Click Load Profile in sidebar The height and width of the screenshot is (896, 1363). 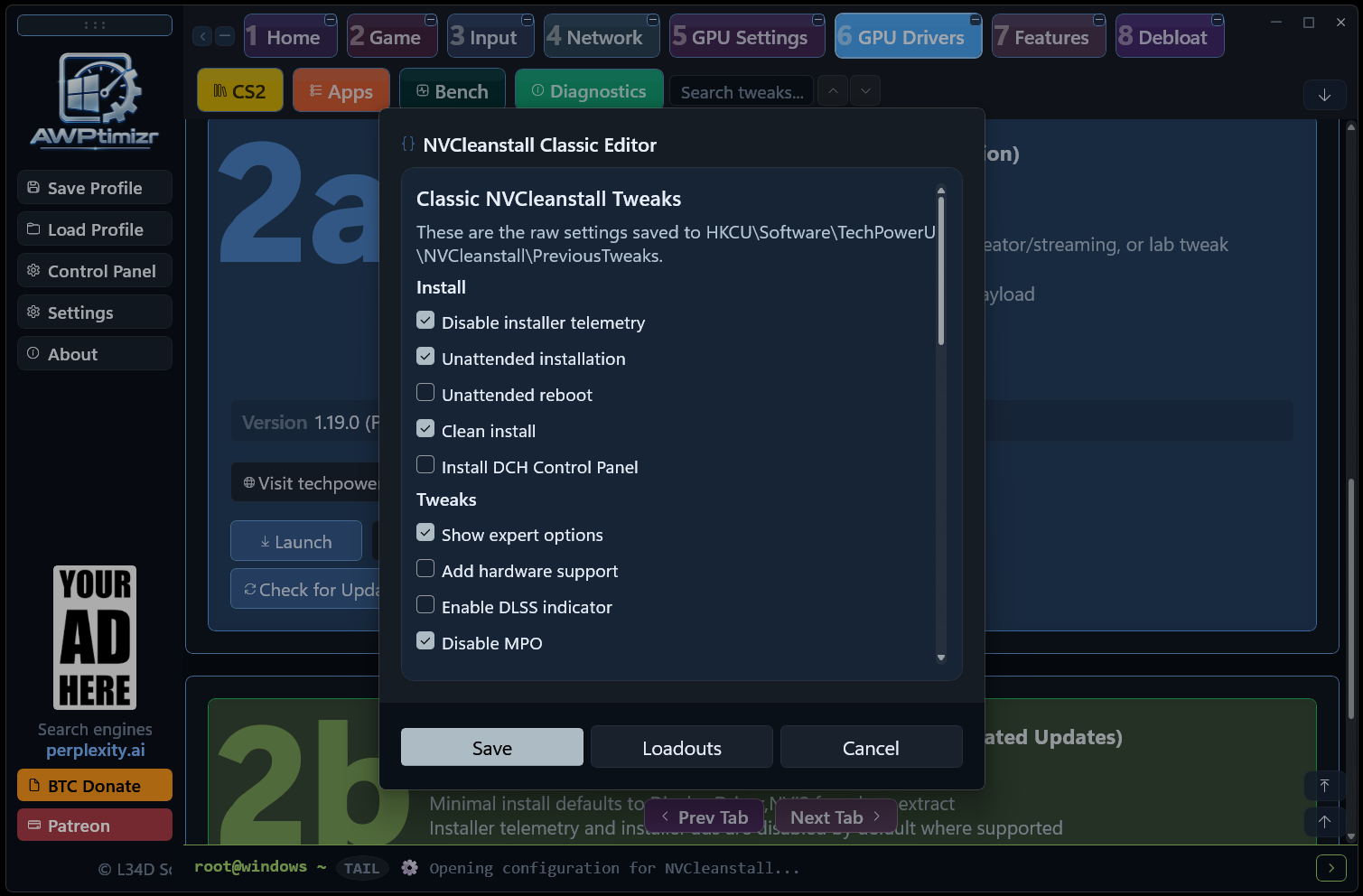click(x=95, y=229)
